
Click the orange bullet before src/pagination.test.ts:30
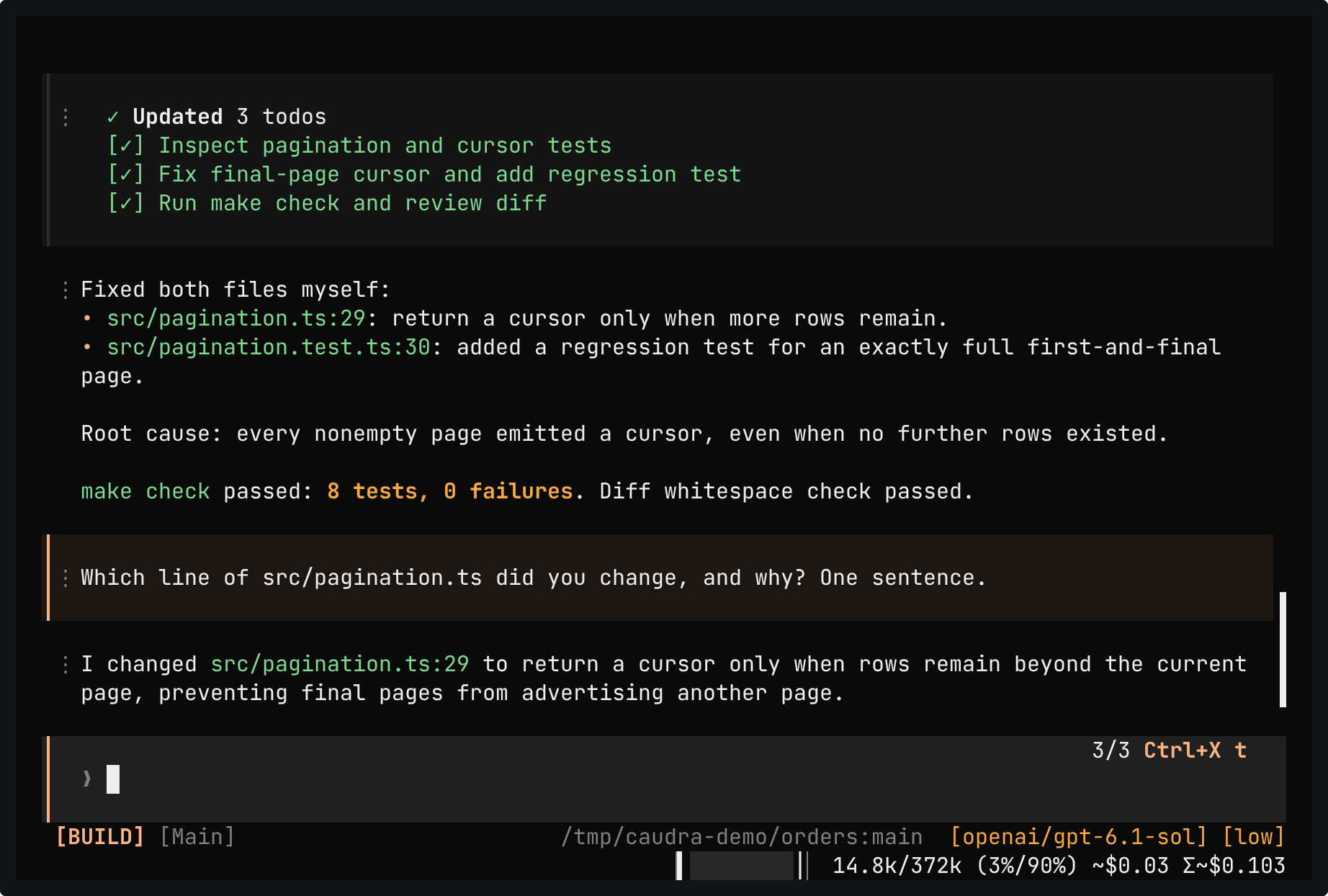pos(87,347)
